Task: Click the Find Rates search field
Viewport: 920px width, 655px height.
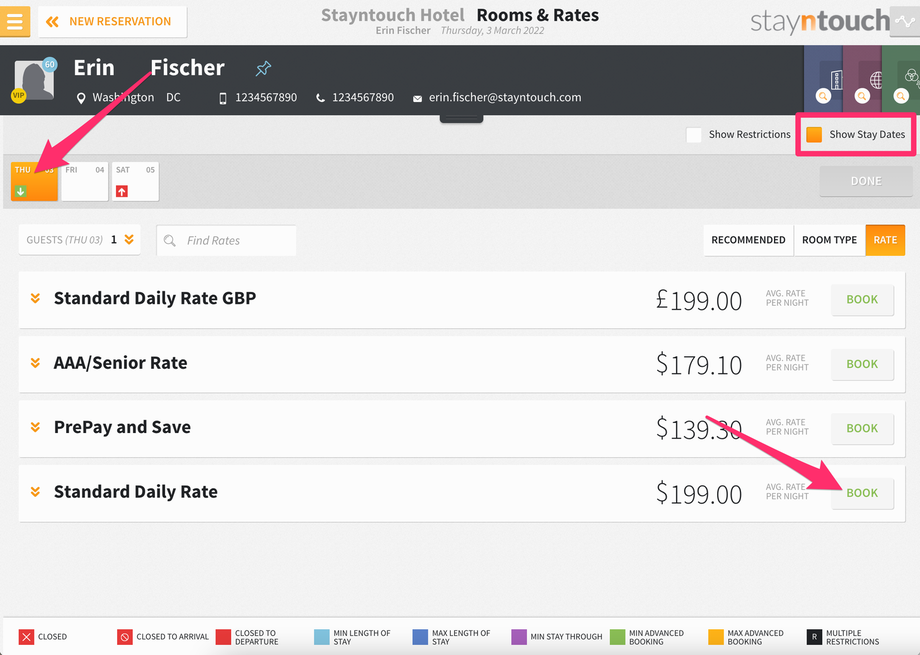Action: pos(226,241)
